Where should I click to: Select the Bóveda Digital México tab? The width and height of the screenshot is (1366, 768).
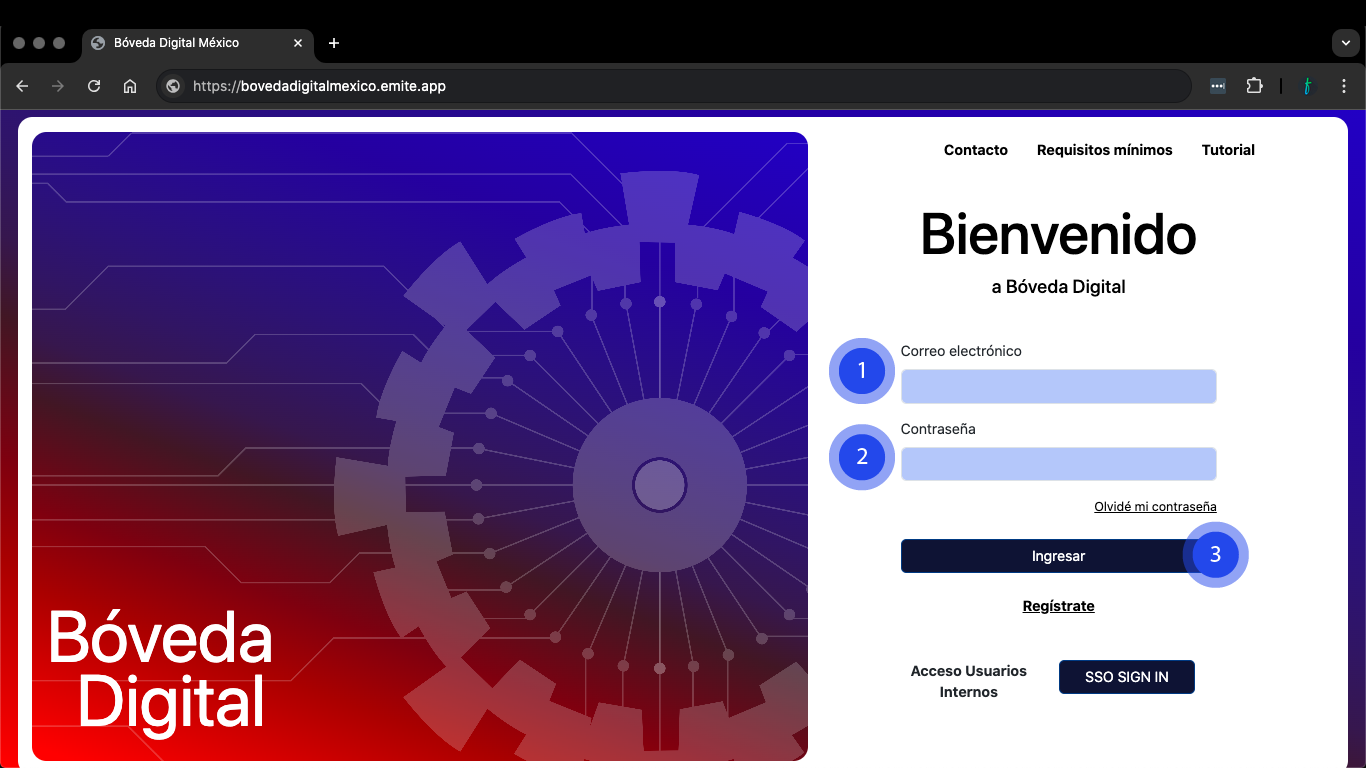(197, 43)
